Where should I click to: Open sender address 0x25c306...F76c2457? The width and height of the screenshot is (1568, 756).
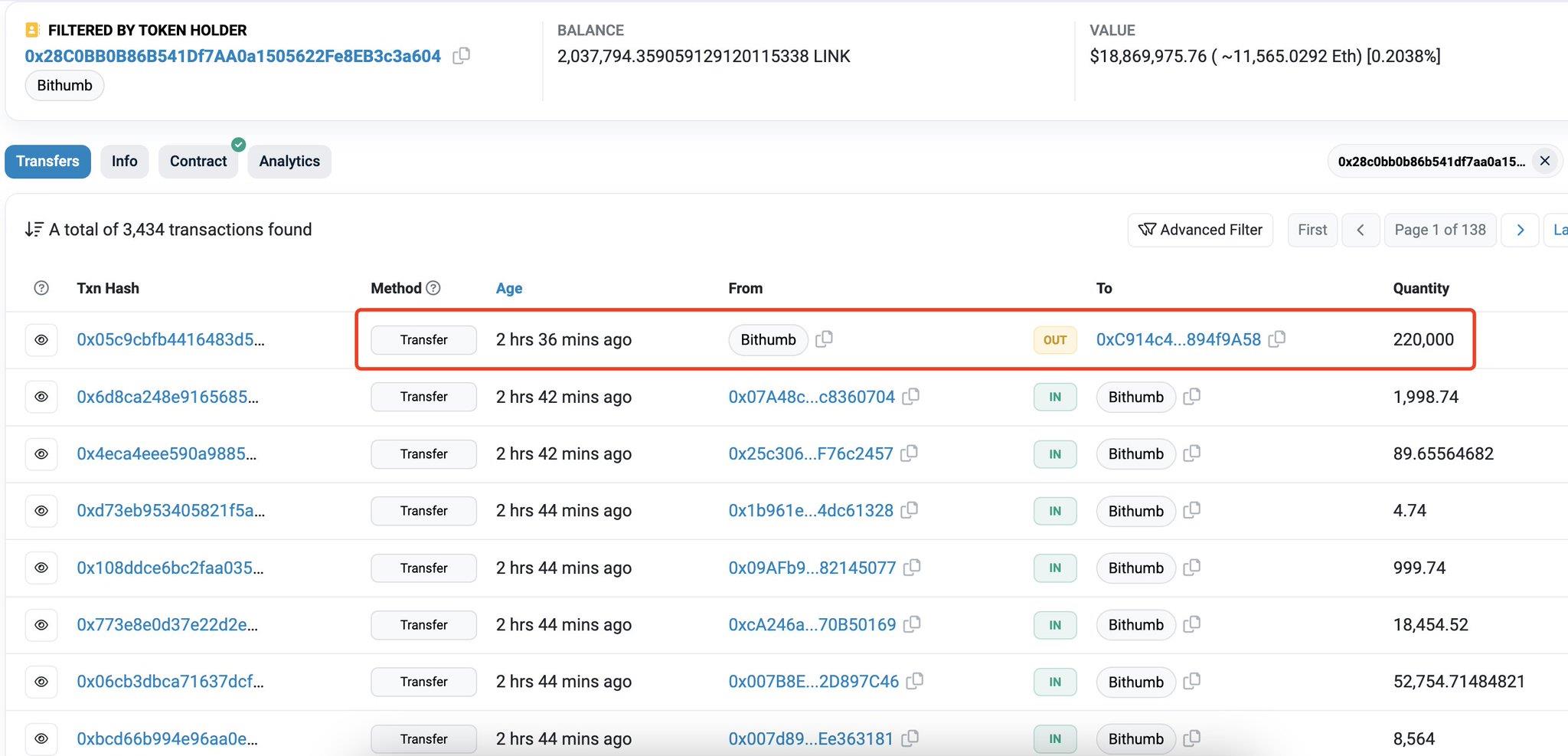pos(811,453)
